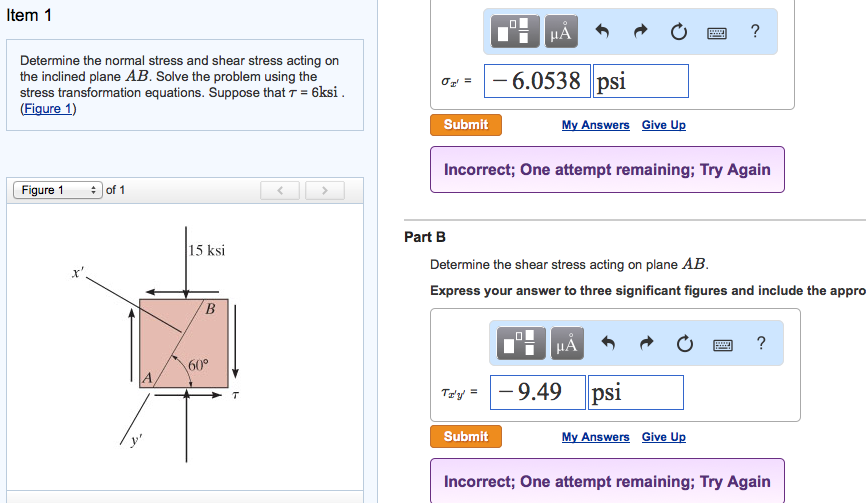866x503 pixels.
Task: Click the '60°' angle label in figure
Action: 198,366
